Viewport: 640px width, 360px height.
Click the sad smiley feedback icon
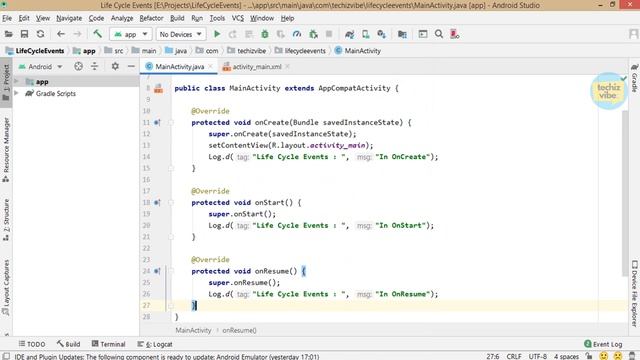618,356
